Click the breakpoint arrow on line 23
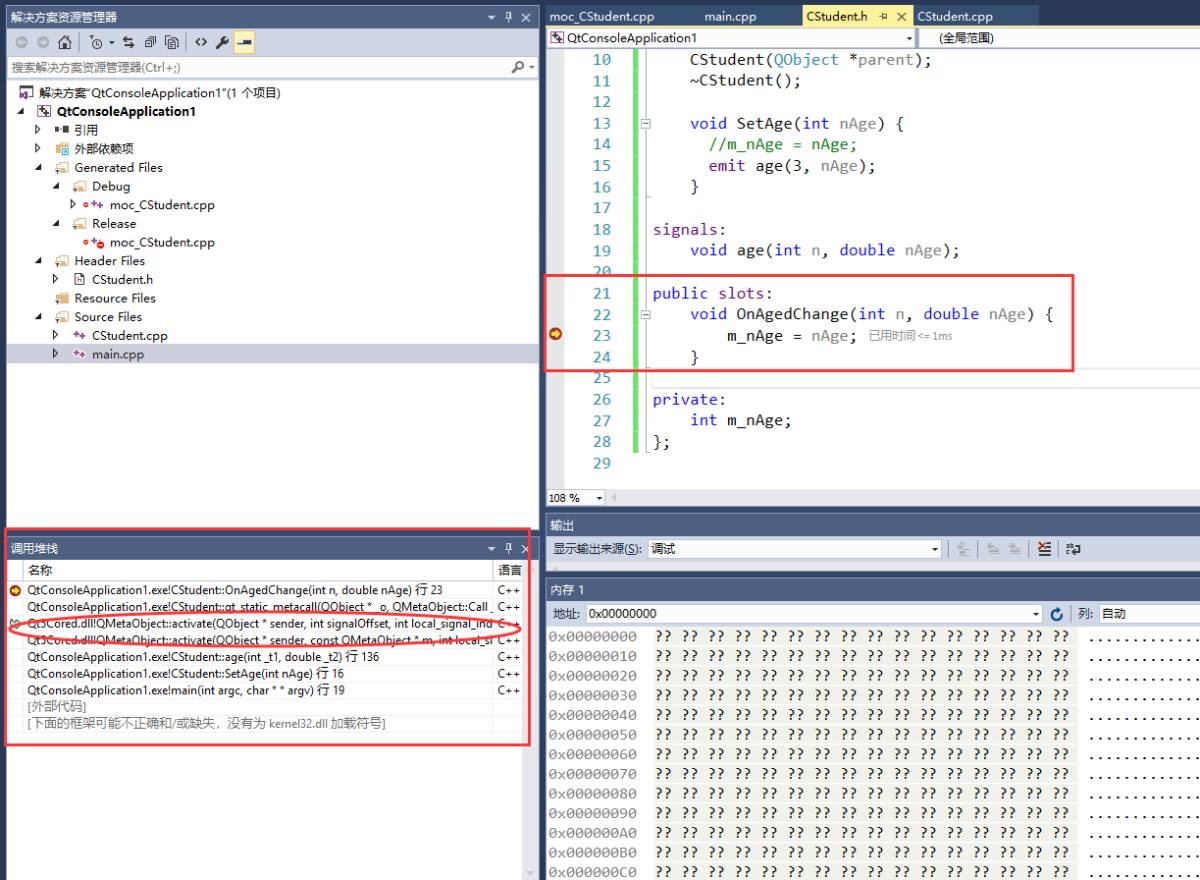 click(x=556, y=335)
